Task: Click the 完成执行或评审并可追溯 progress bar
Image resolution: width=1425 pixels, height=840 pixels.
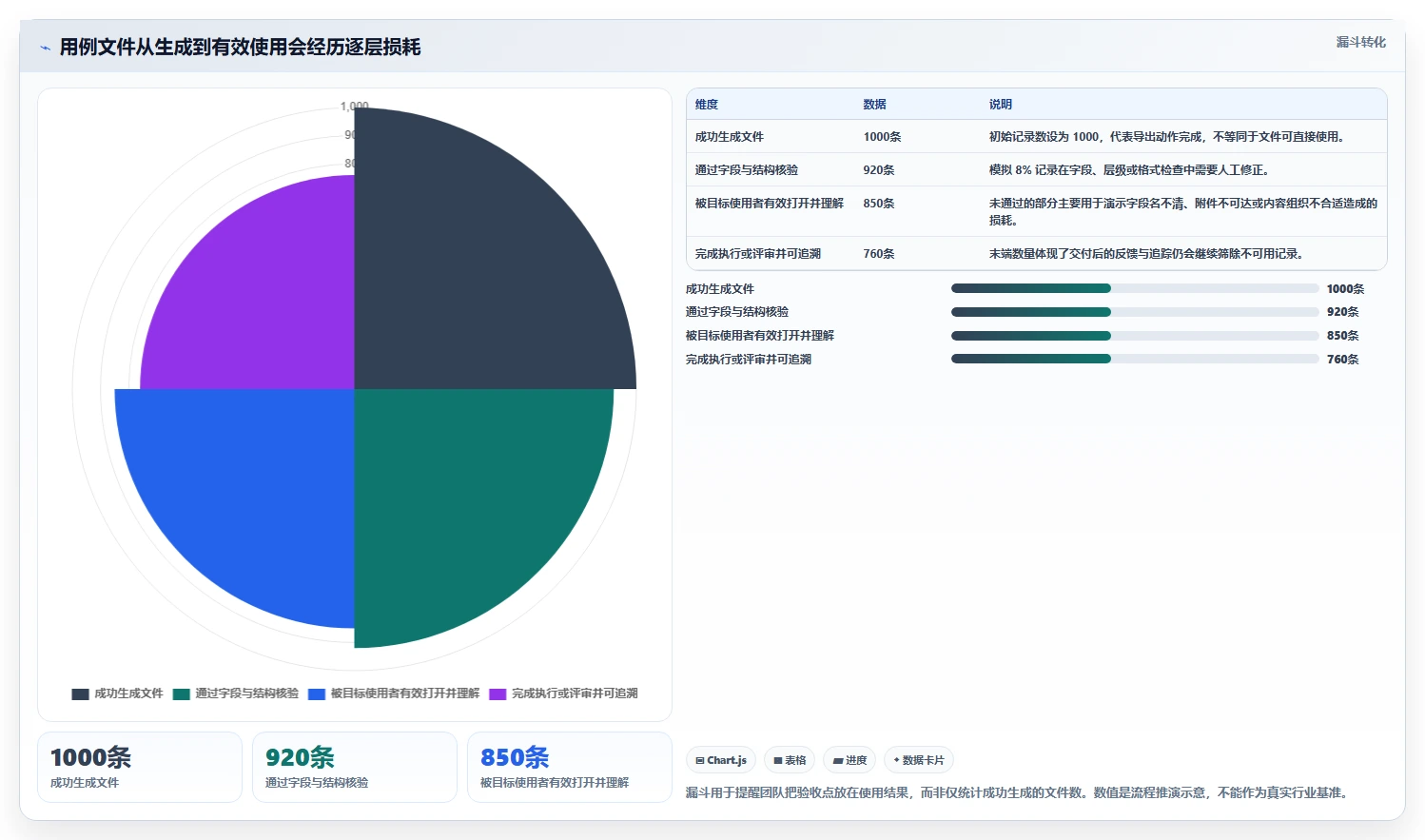Action: (1135, 359)
